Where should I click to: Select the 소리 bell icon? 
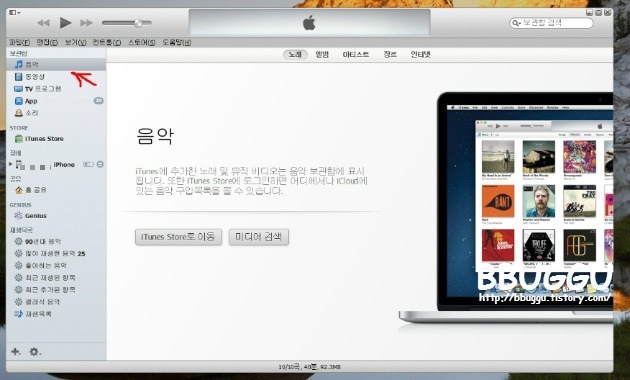coord(18,113)
